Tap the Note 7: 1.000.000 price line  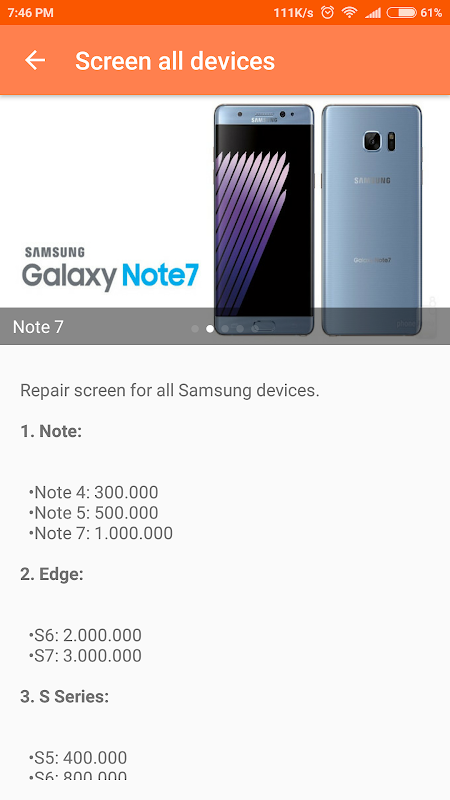click(x=101, y=533)
